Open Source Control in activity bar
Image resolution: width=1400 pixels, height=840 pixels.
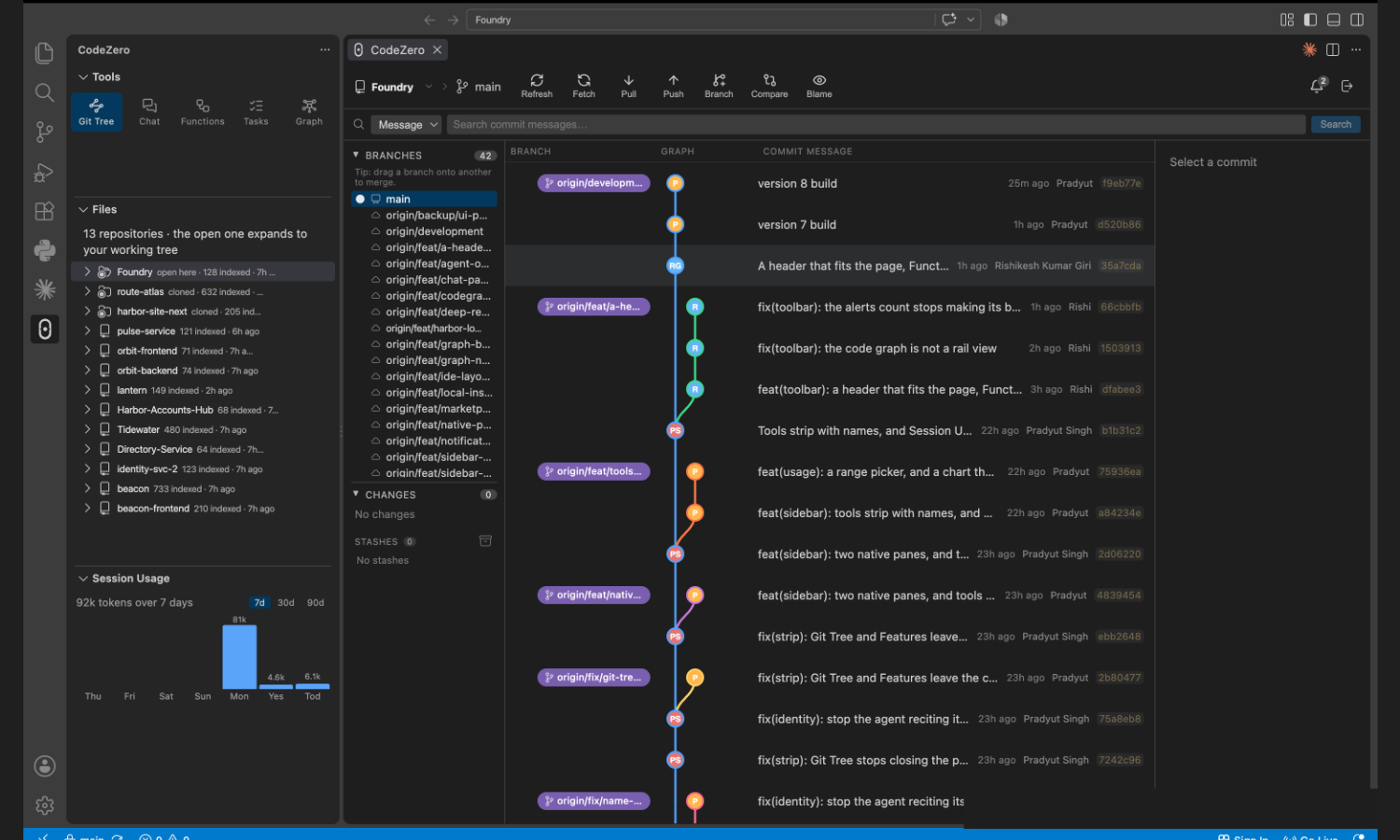44,133
